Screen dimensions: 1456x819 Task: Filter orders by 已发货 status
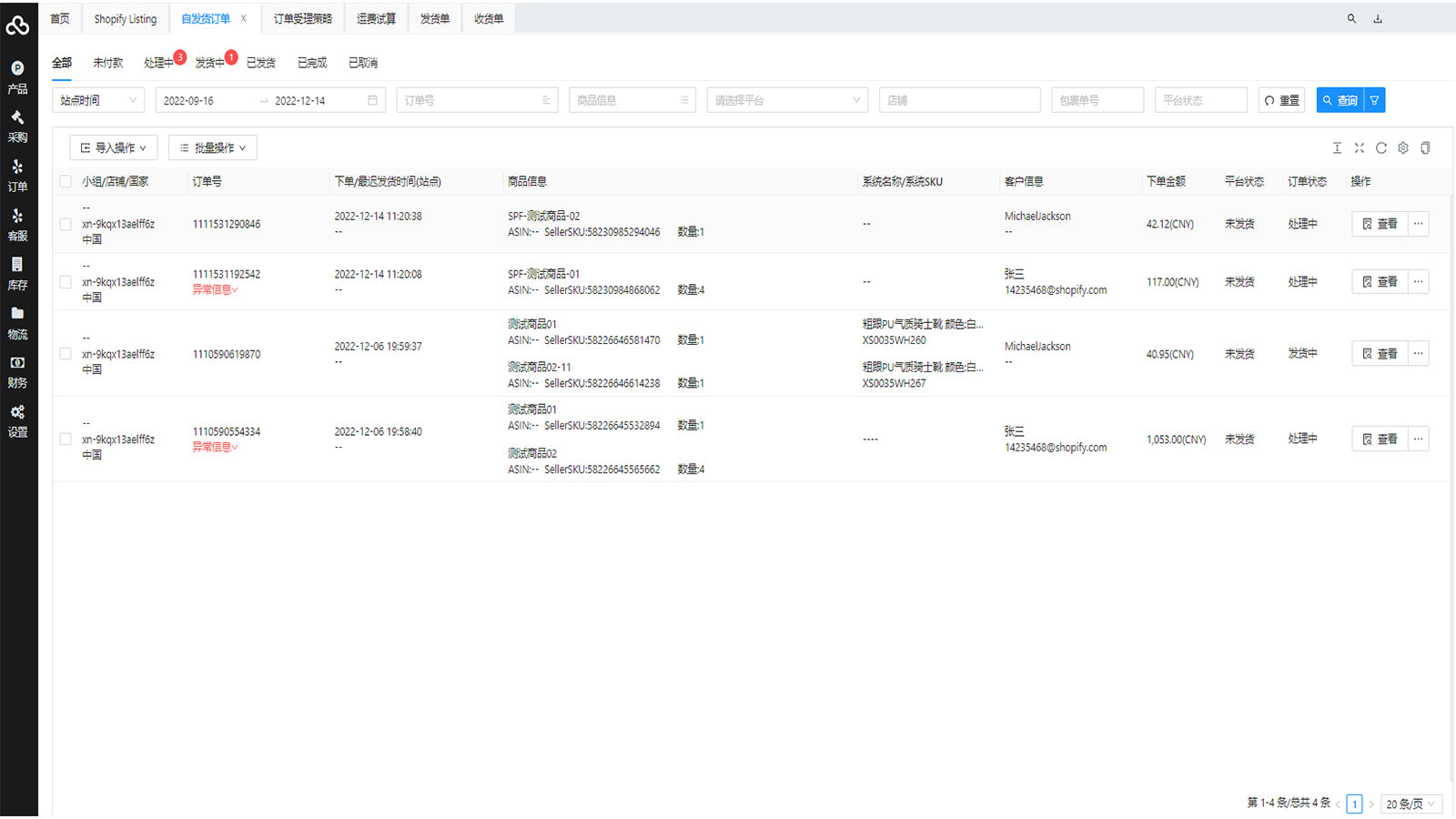(261, 63)
